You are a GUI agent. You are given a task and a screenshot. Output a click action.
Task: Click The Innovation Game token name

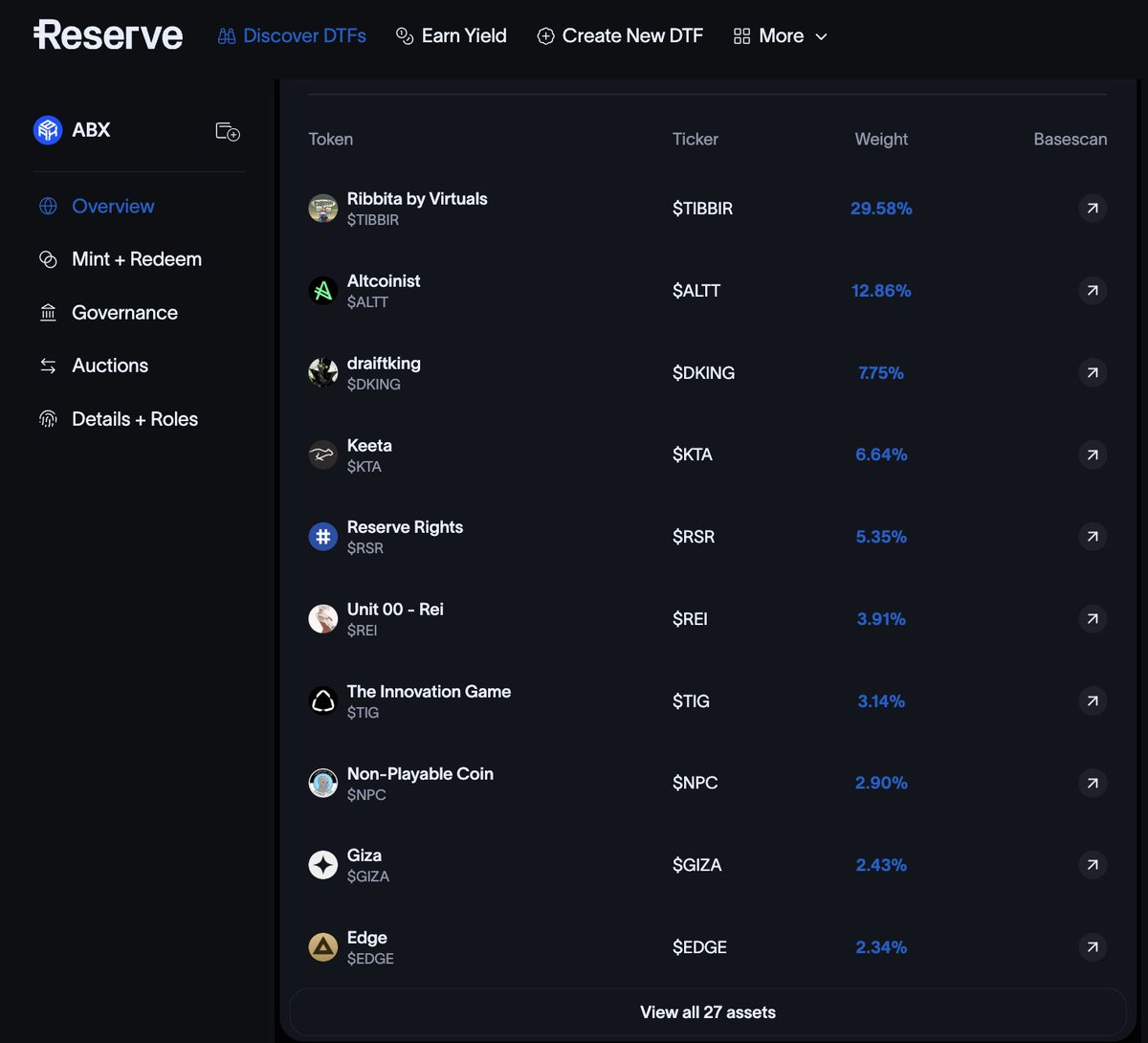tap(429, 692)
